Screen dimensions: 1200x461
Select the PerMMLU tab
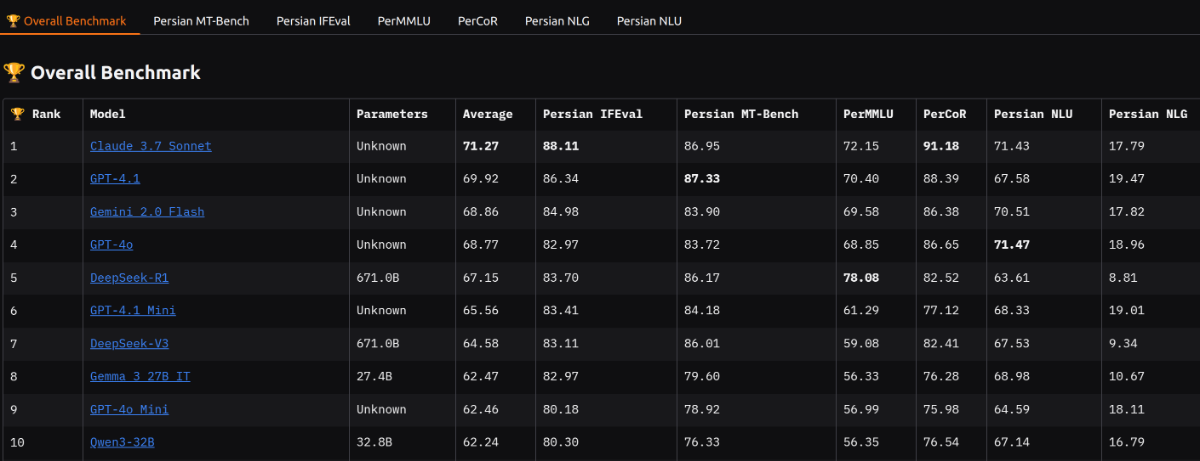(x=403, y=20)
